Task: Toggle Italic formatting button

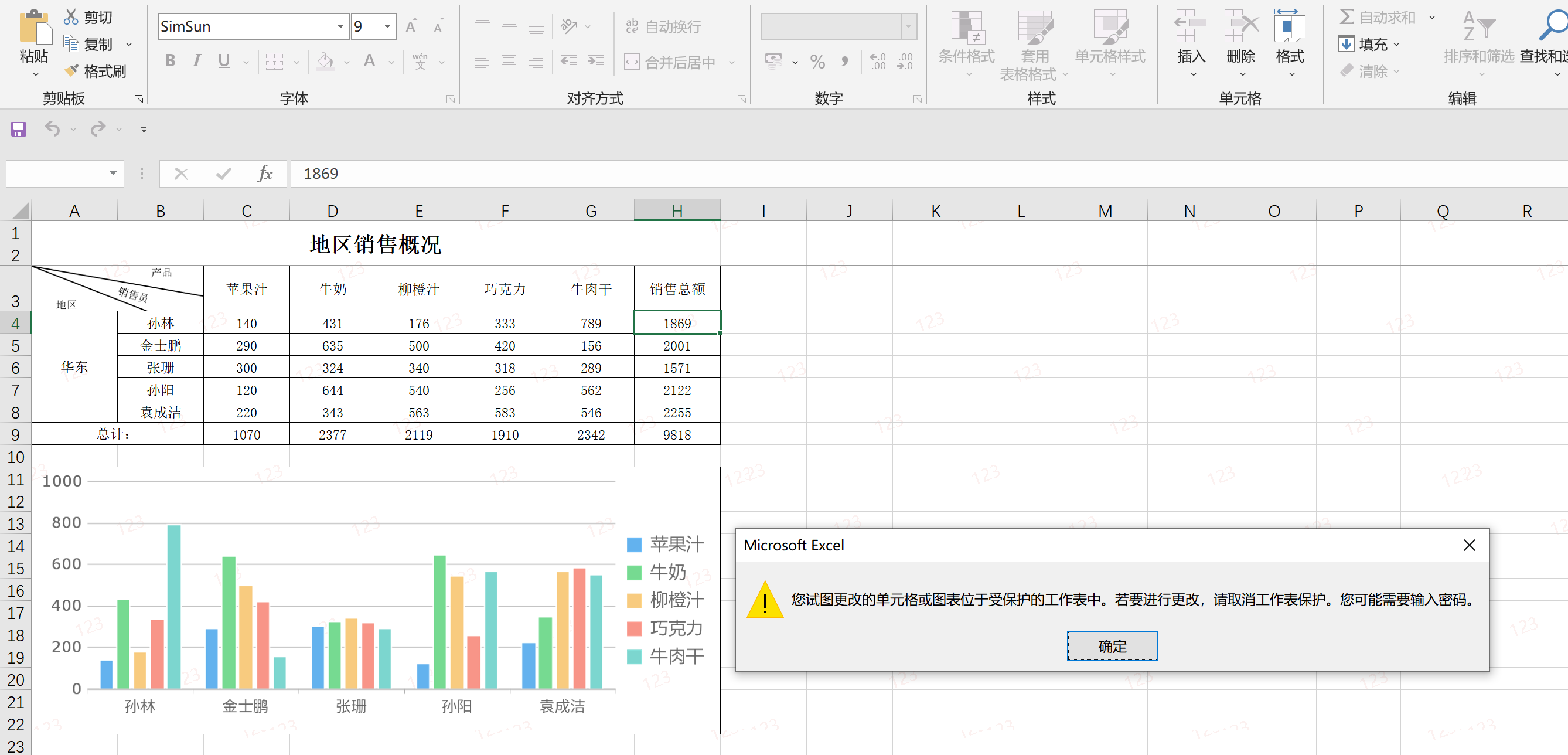Action: point(197,61)
